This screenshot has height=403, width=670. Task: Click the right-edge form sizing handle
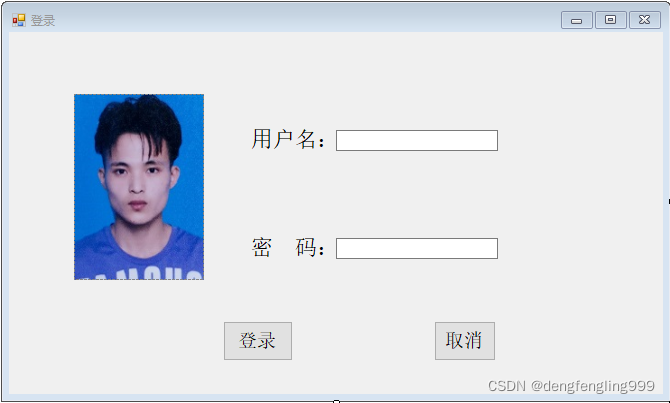pos(669,201)
